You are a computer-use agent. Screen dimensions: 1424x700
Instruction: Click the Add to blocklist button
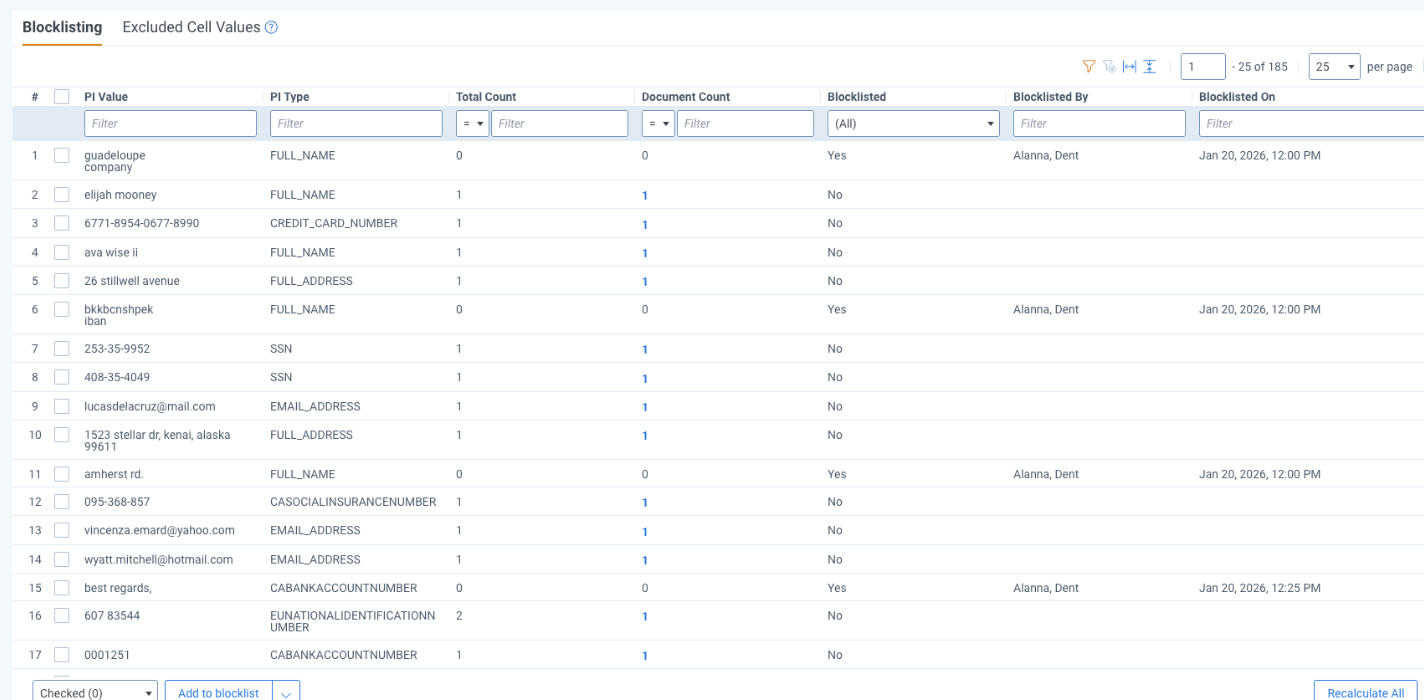(x=218, y=692)
